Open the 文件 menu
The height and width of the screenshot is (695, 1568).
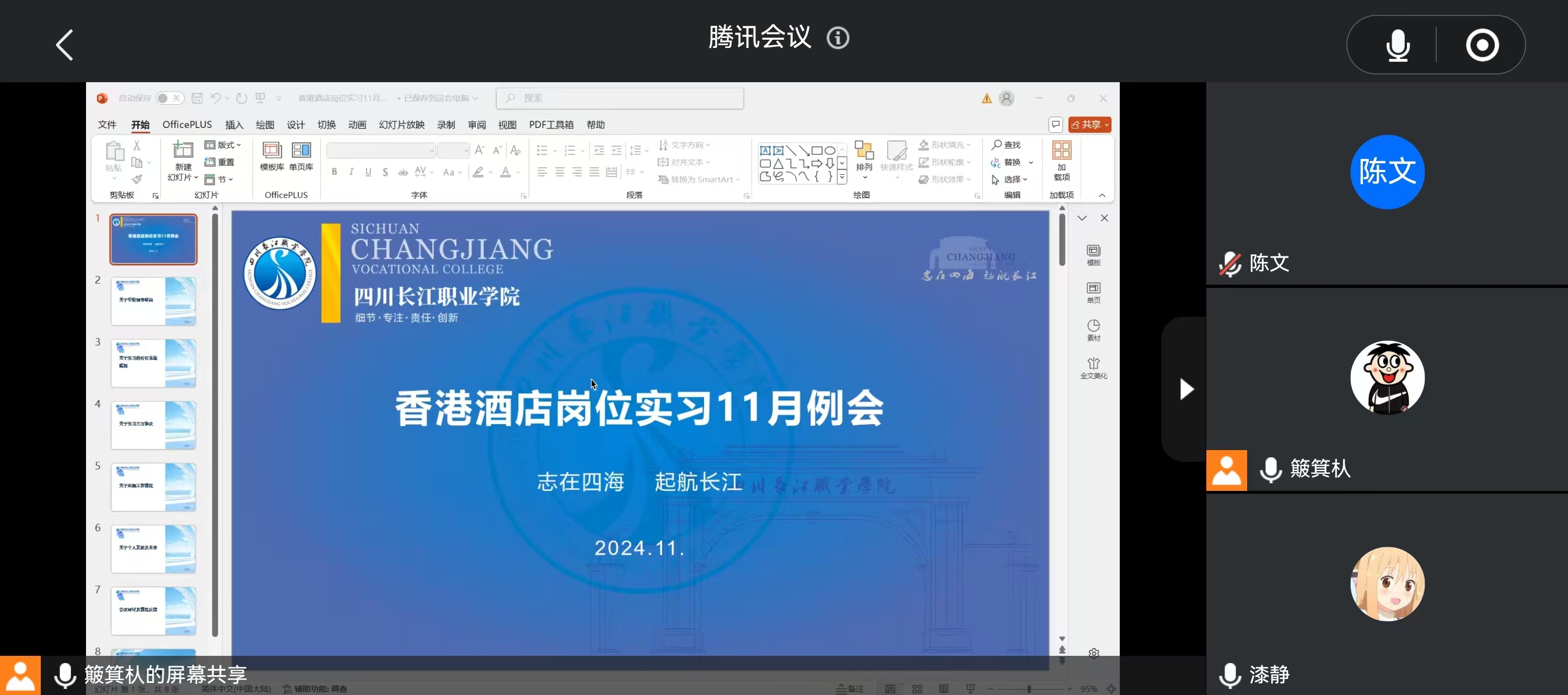[107, 125]
